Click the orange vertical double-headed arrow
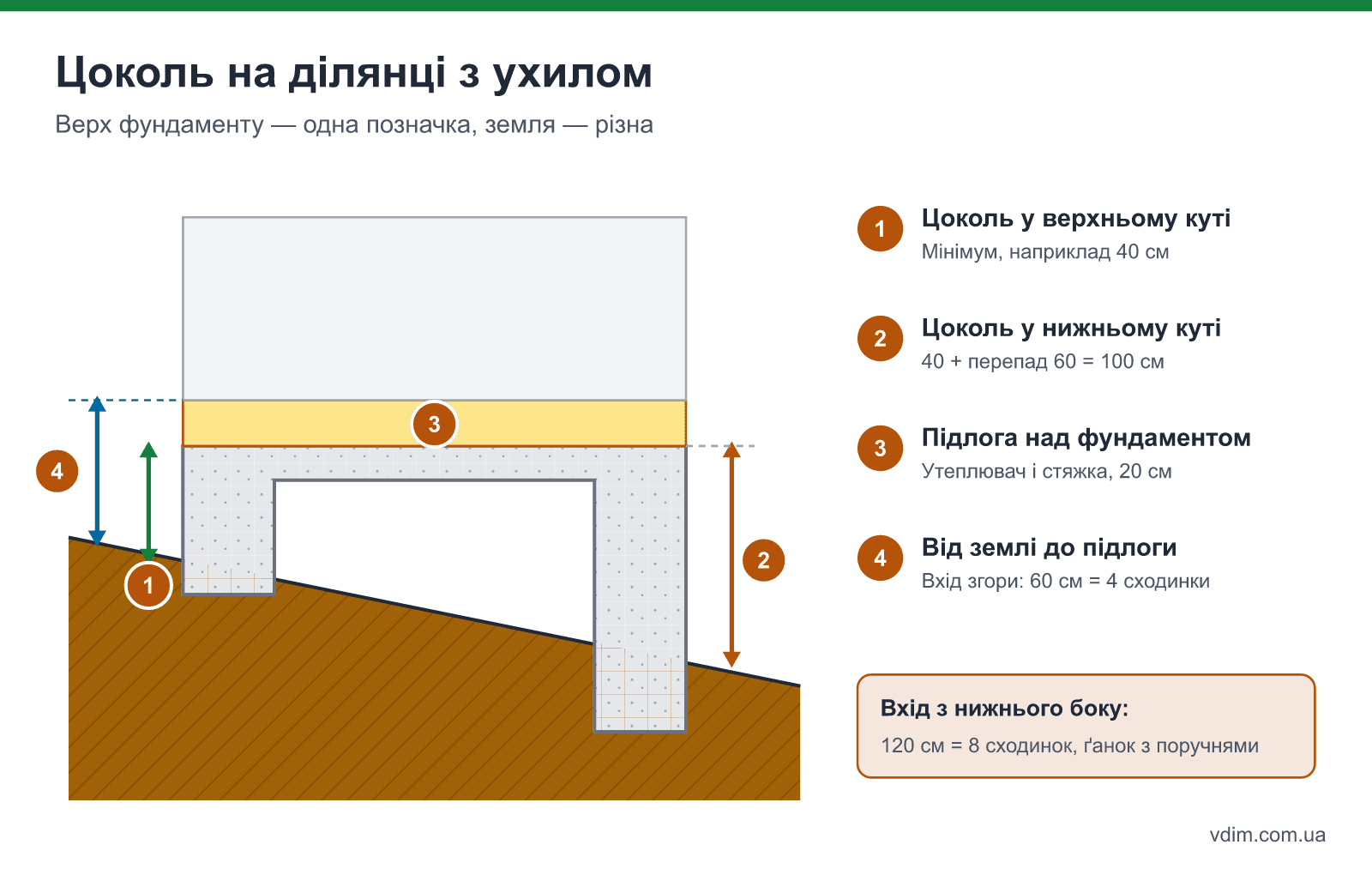The height and width of the screenshot is (869, 1372). [x=731, y=555]
